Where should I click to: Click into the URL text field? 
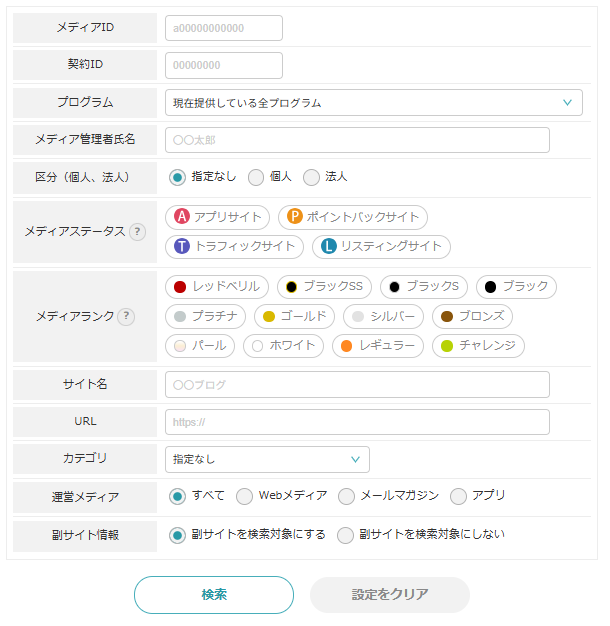[357, 422]
